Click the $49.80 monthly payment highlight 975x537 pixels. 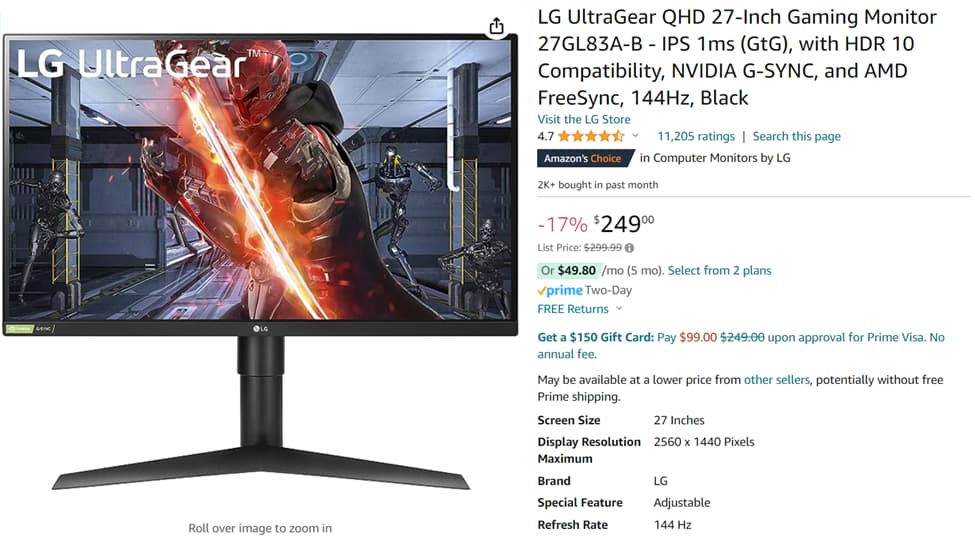pyautogui.click(x=568, y=270)
